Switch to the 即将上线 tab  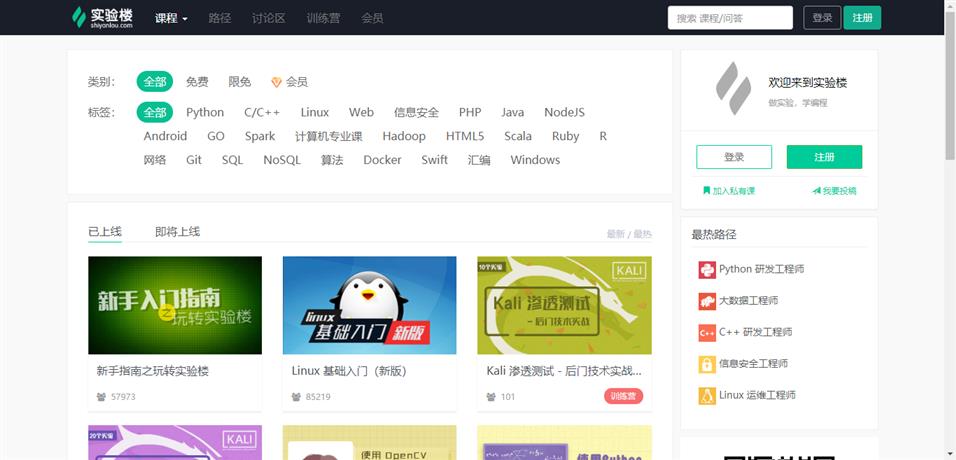point(177,232)
